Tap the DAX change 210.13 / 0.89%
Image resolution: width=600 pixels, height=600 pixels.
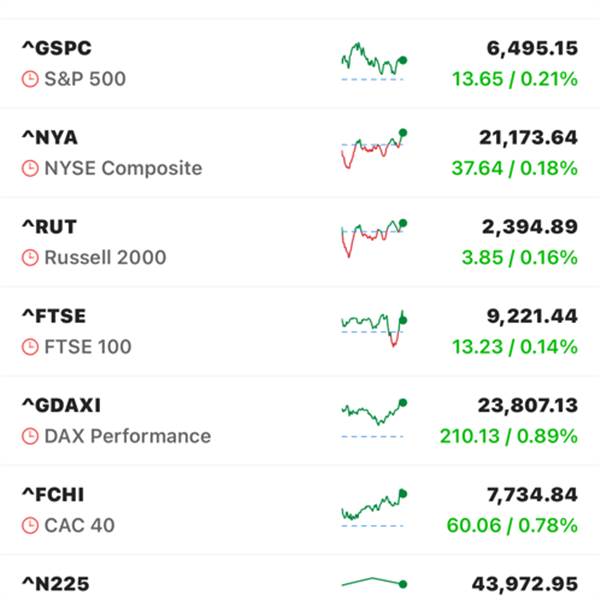tap(509, 436)
